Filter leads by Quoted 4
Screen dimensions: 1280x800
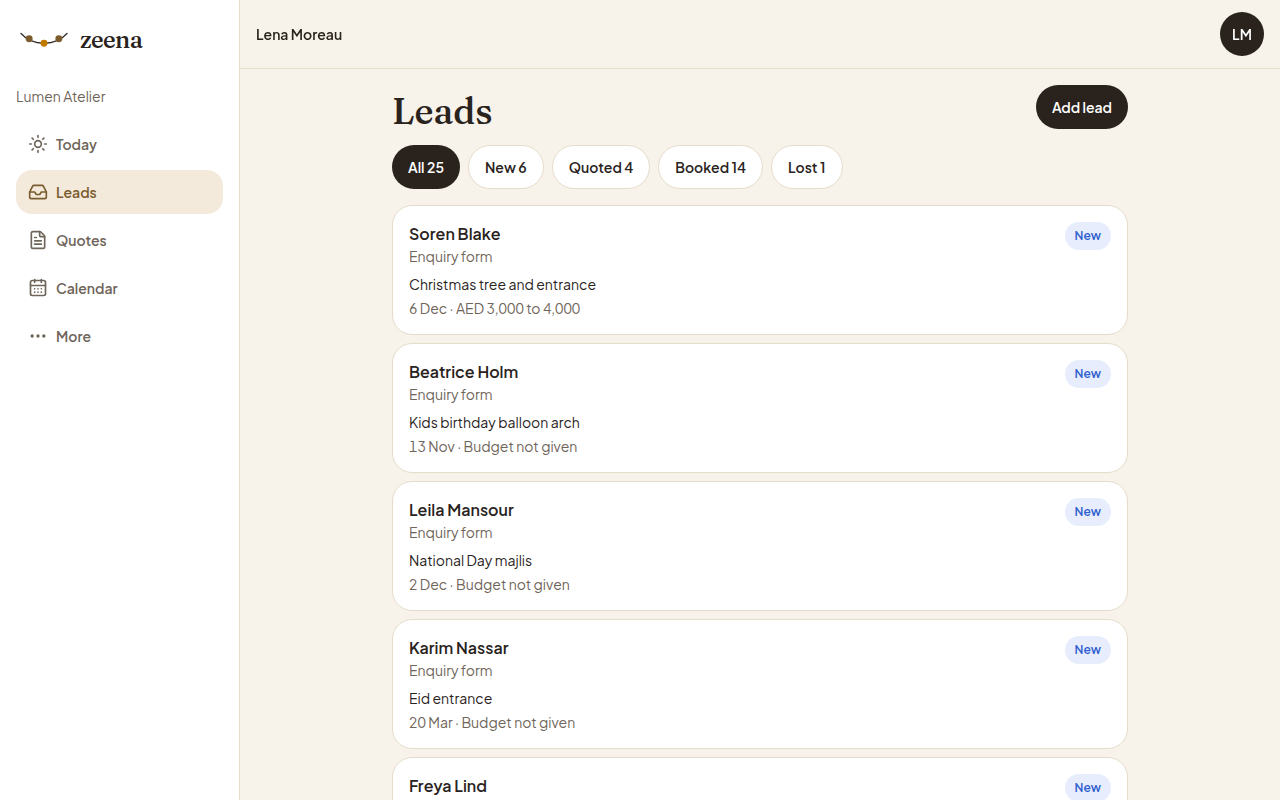601,167
